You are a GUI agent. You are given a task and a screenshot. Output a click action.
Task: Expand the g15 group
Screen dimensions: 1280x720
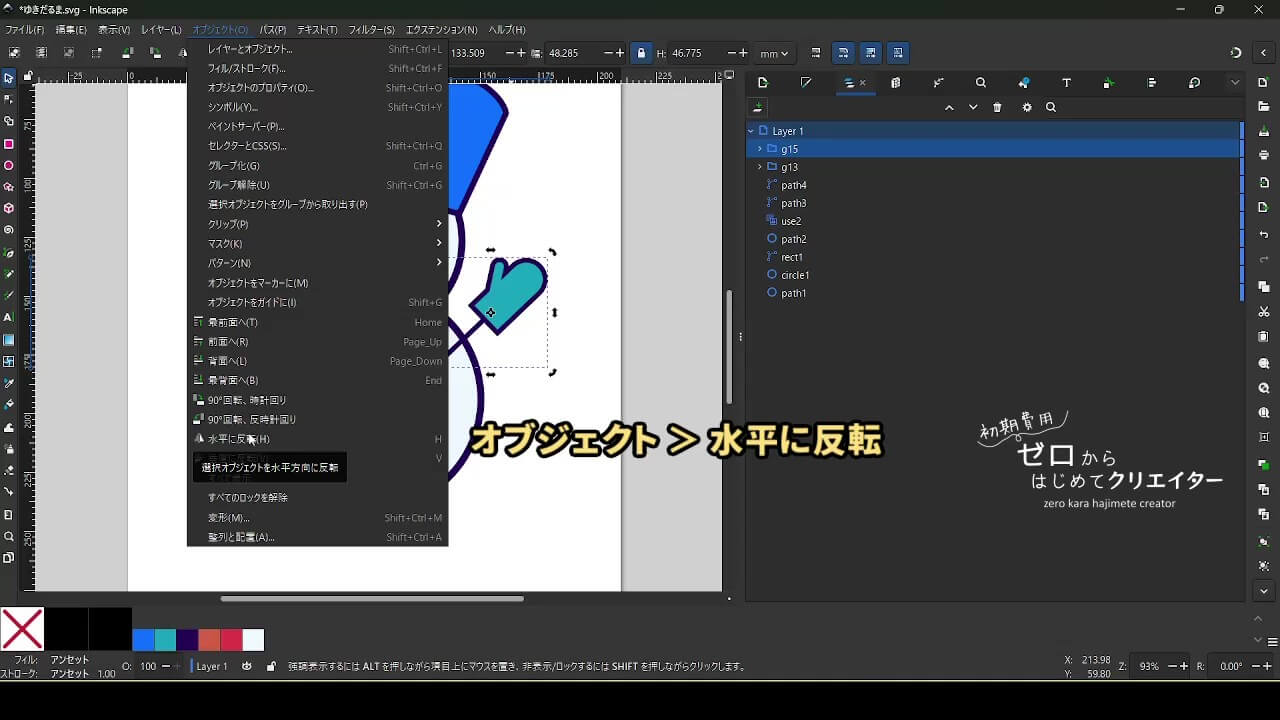pos(760,149)
